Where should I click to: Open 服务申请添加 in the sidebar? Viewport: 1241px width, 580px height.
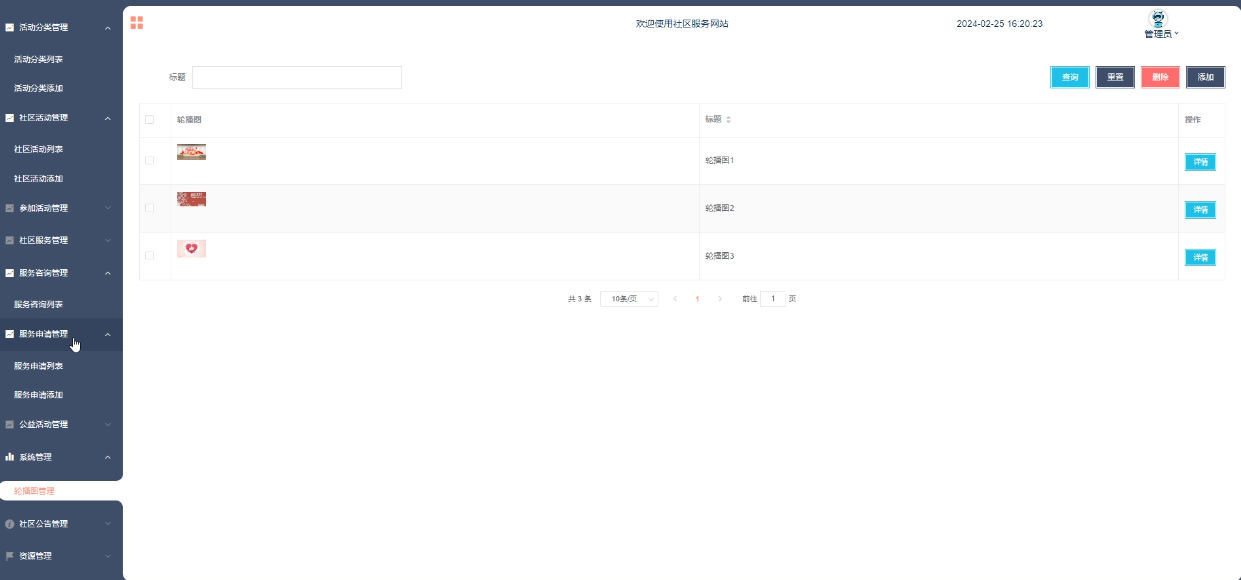tap(38, 396)
